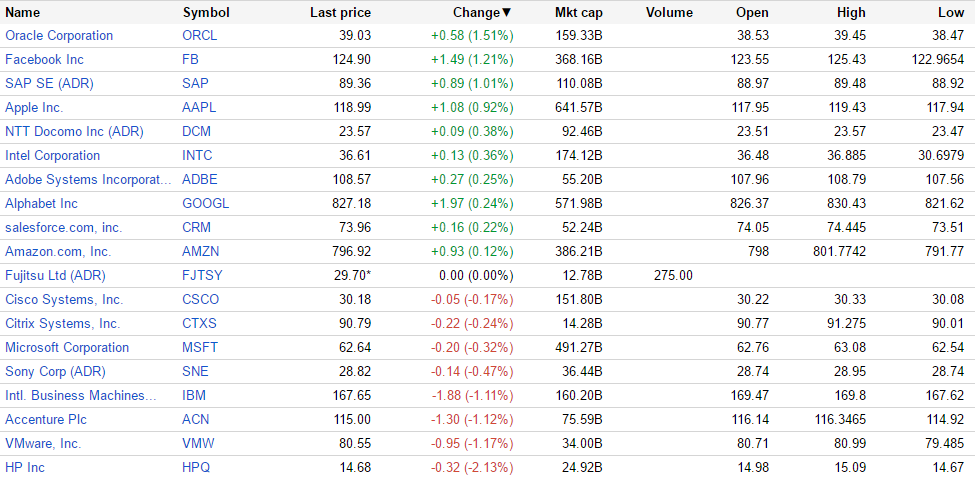Sort by the Name column header
This screenshot has height=479, width=975.
[x=23, y=12]
